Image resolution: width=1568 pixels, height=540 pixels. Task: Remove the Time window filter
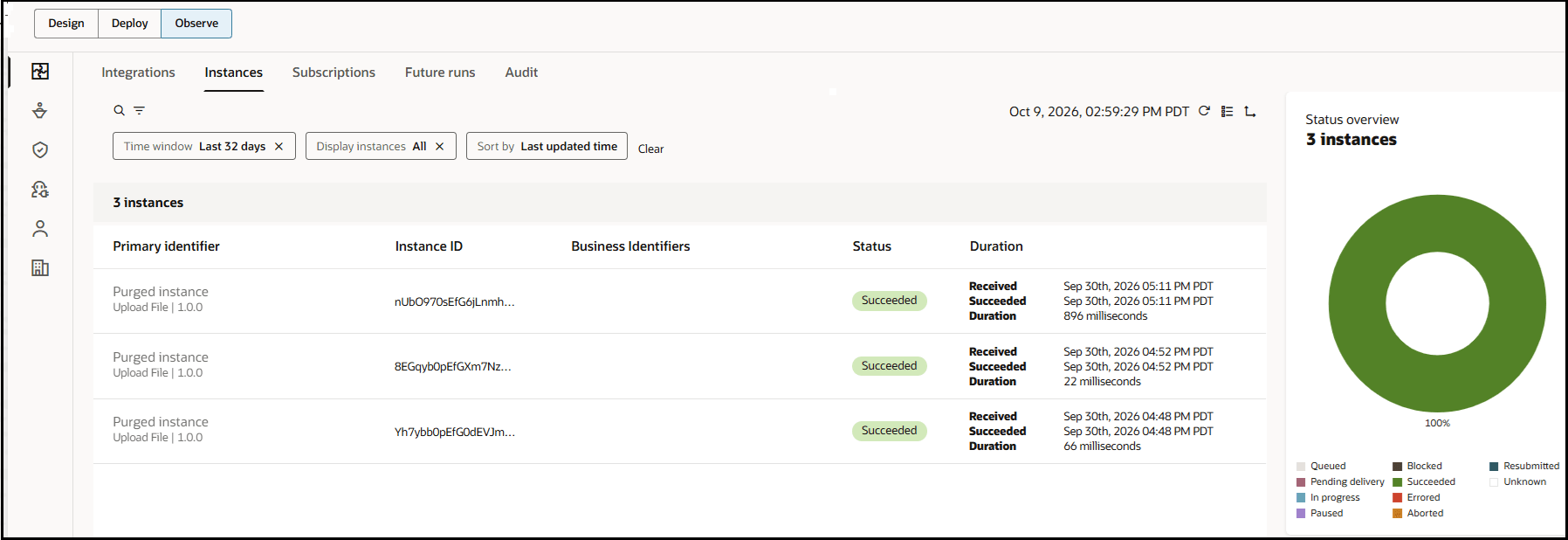(x=279, y=146)
